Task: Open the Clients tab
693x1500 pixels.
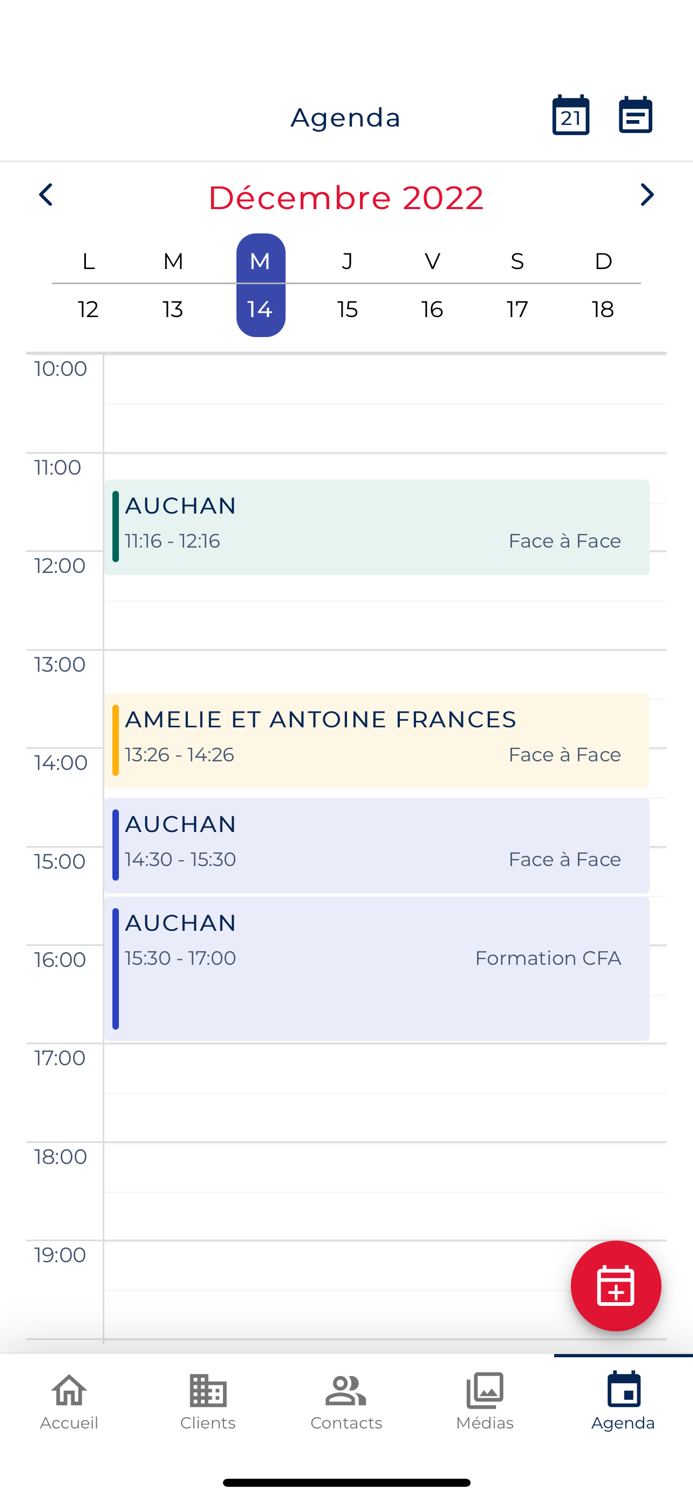Action: tap(208, 1401)
